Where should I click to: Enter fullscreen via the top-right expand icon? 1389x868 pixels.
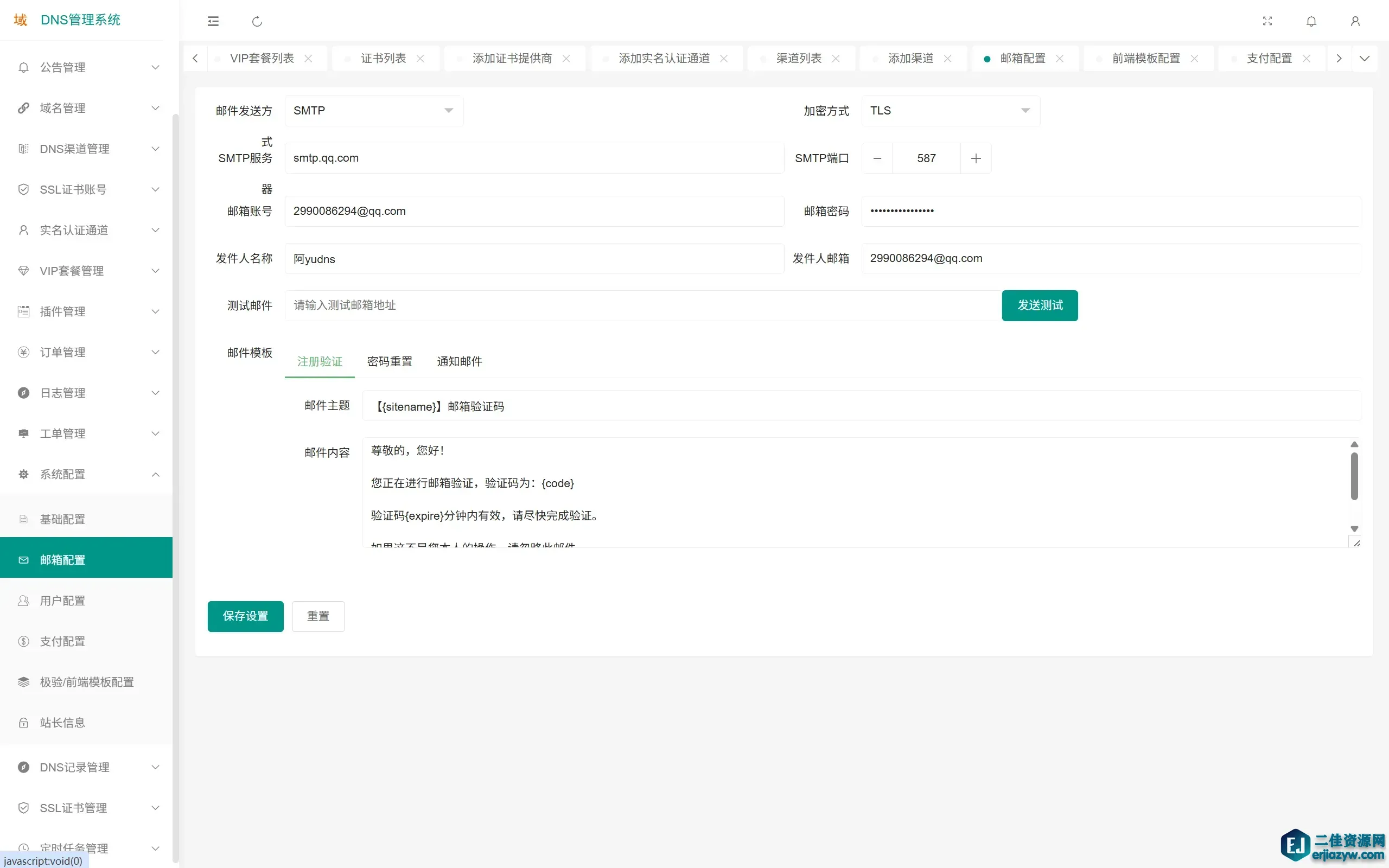pos(1267,21)
